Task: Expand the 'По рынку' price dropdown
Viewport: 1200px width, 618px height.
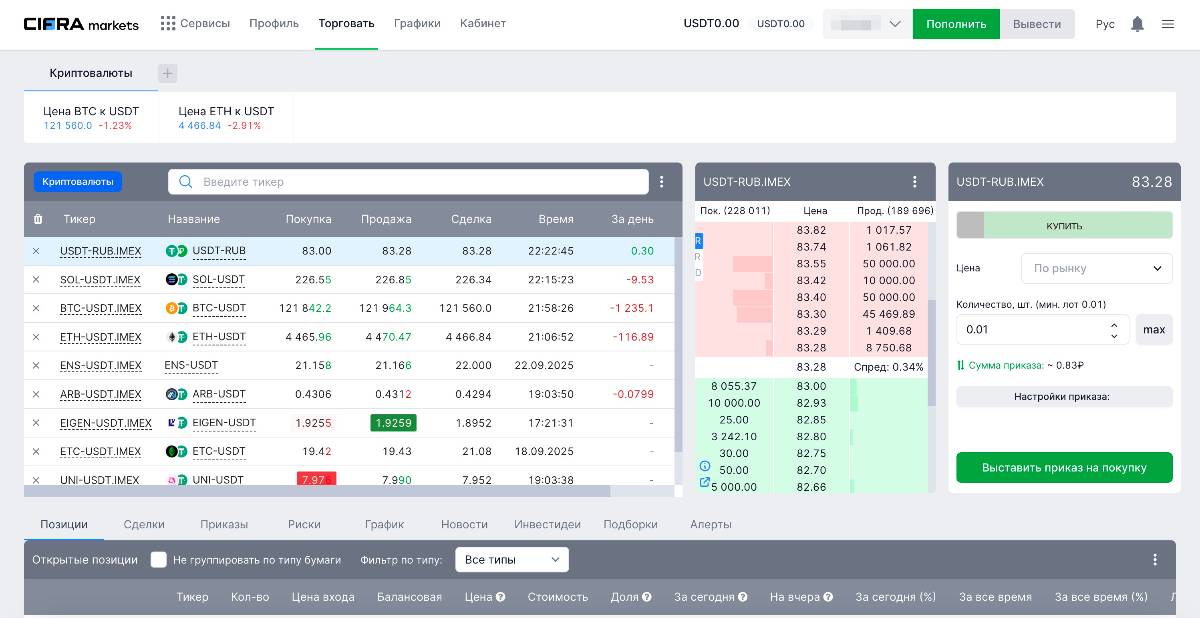Action: (x=1096, y=268)
